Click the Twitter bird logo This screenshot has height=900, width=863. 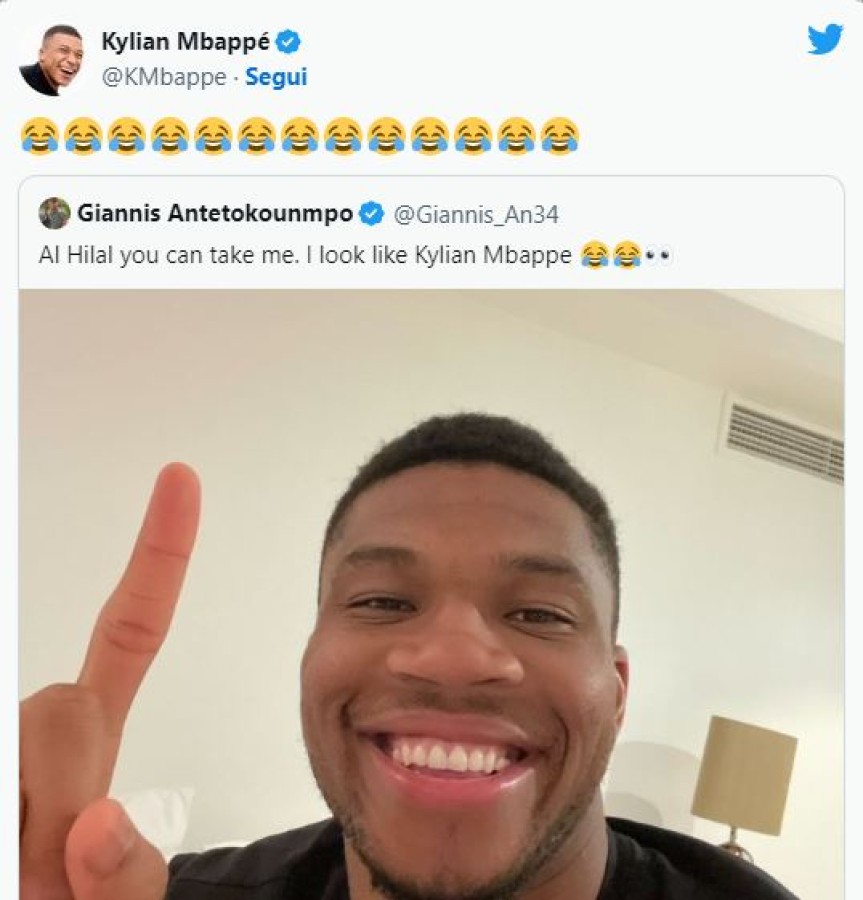click(825, 39)
